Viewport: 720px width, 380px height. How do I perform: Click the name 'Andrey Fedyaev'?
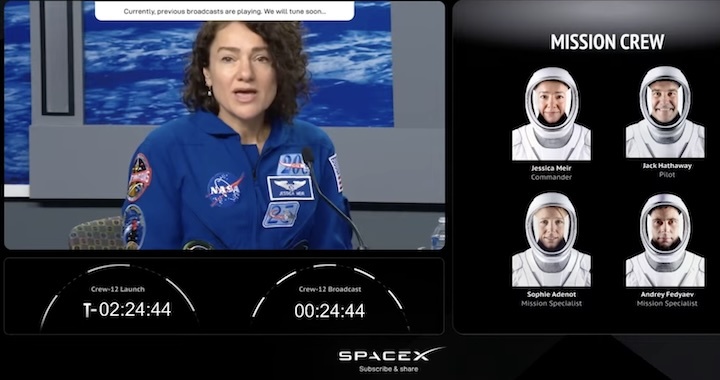point(667,295)
